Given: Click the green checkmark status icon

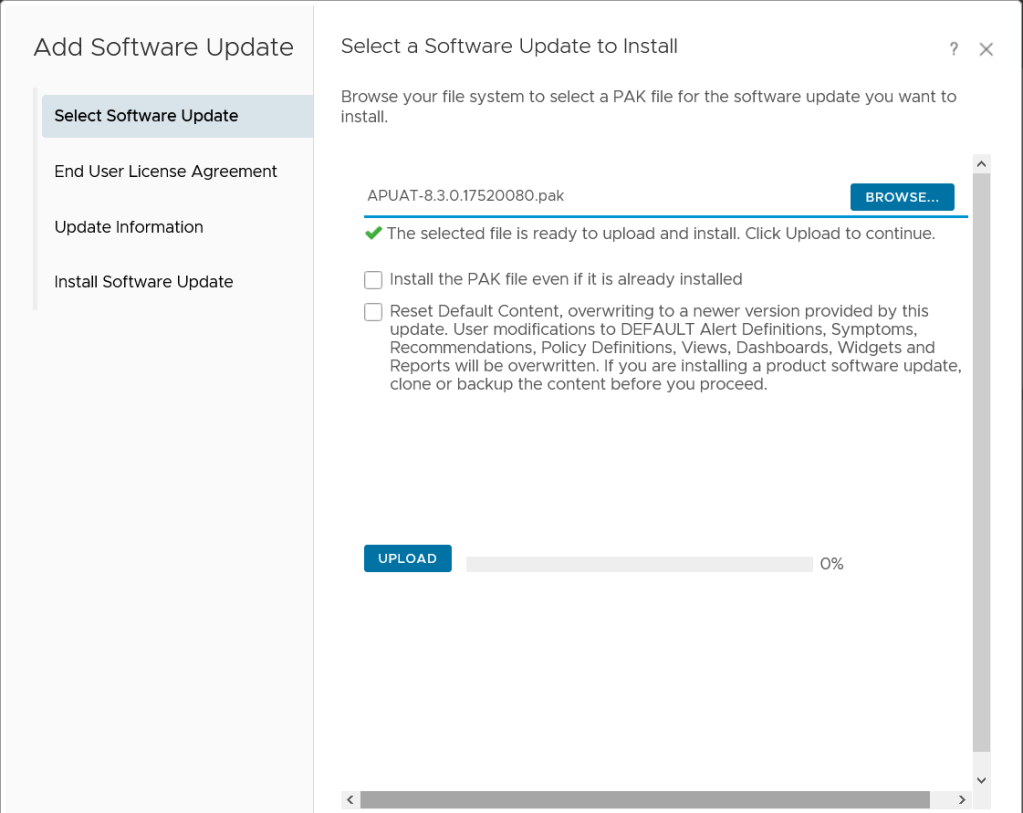Looking at the screenshot, I should pyautogui.click(x=373, y=233).
